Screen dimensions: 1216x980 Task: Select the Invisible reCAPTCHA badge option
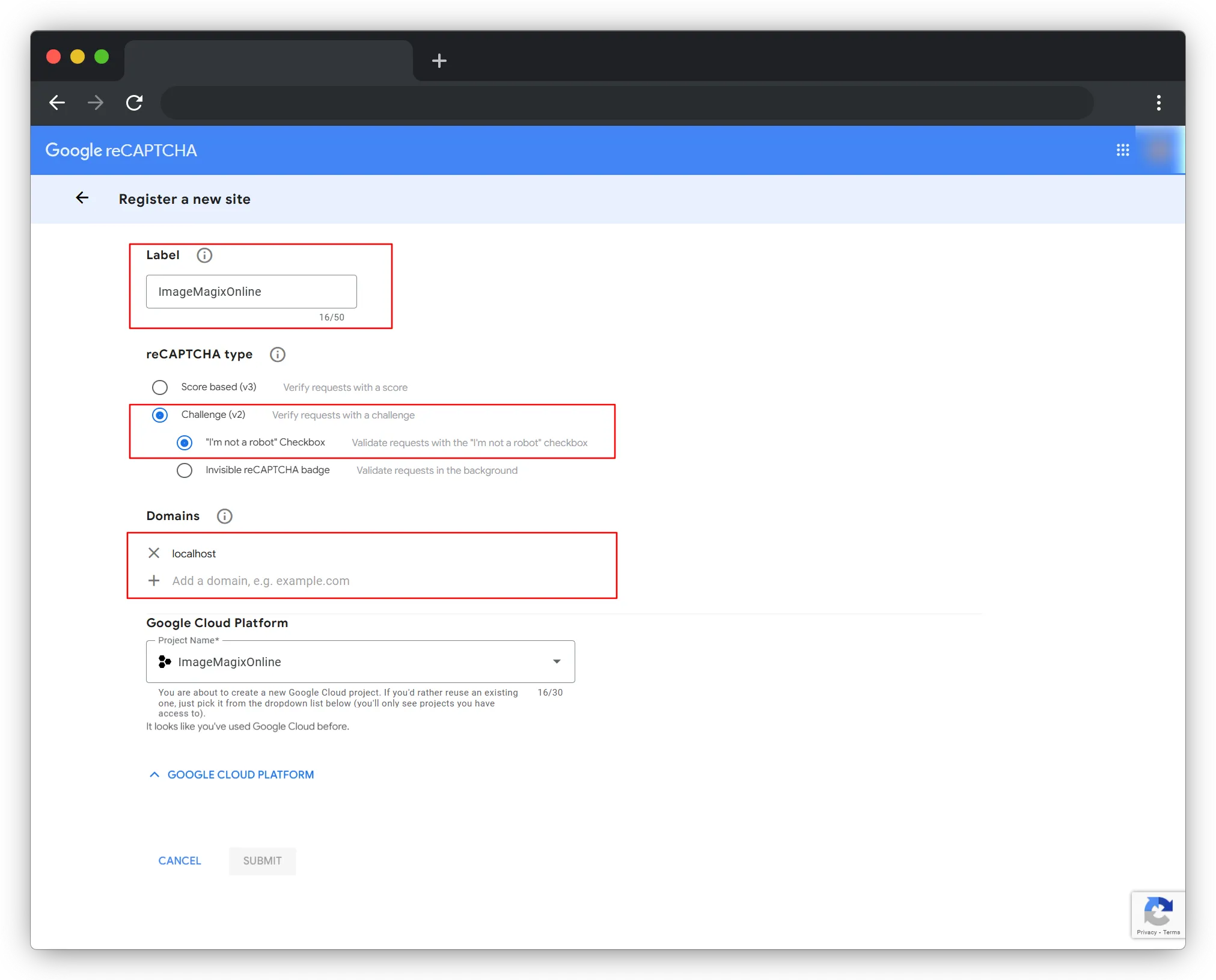pos(185,470)
